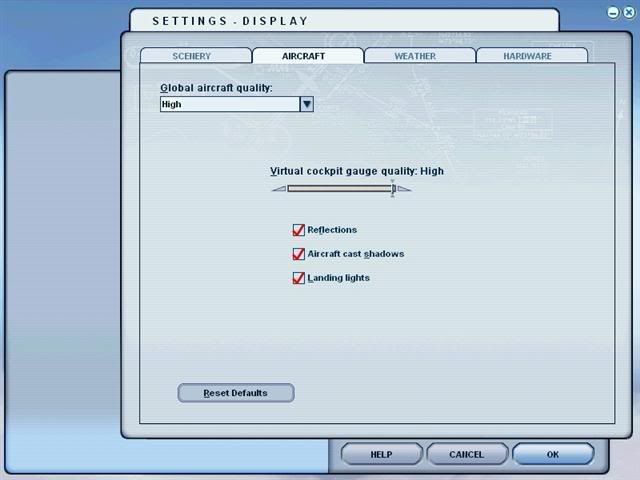Uncheck the Landing lights option
The height and width of the screenshot is (480, 640).
point(298,278)
